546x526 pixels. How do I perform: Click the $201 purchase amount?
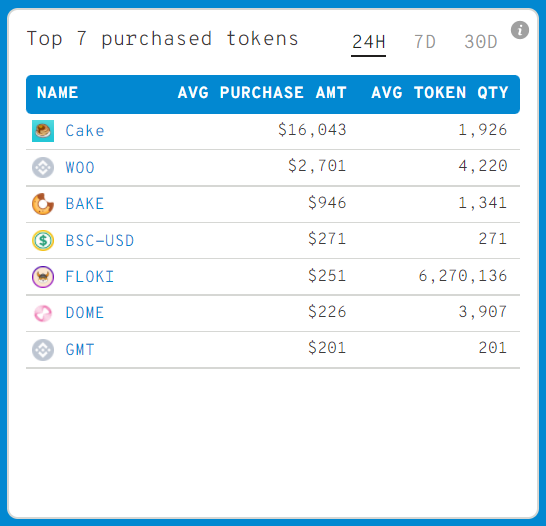[327, 348]
